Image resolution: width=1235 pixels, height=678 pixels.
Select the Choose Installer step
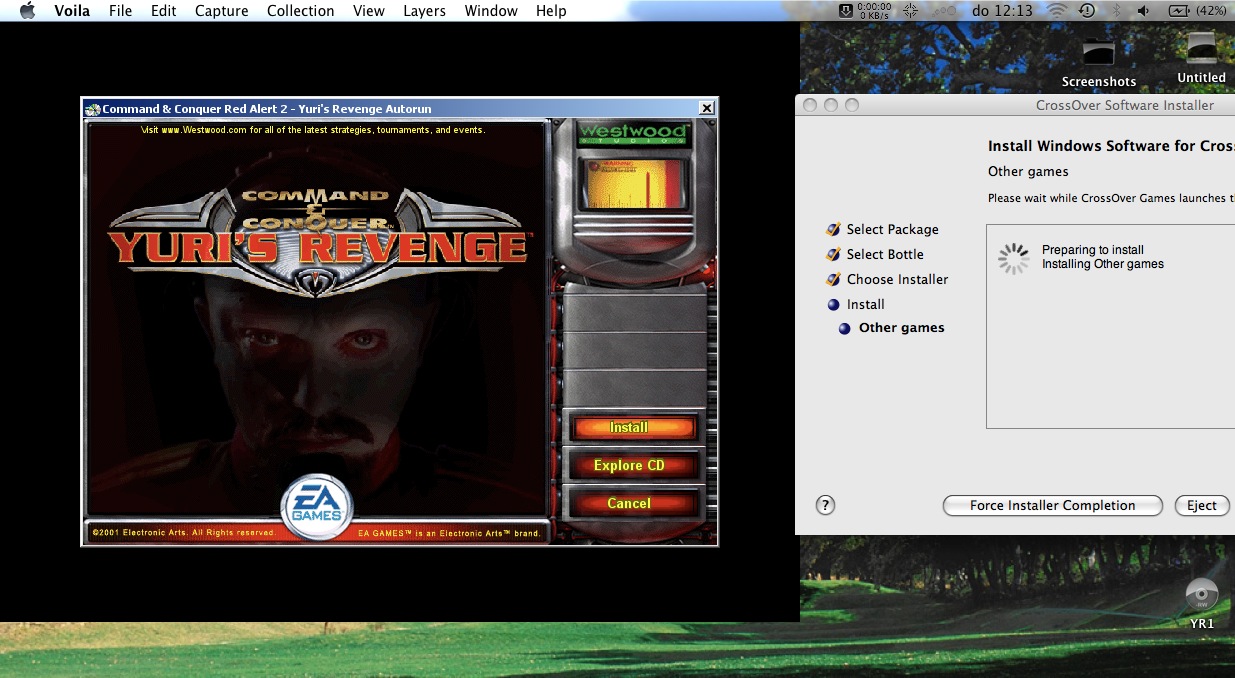897,280
